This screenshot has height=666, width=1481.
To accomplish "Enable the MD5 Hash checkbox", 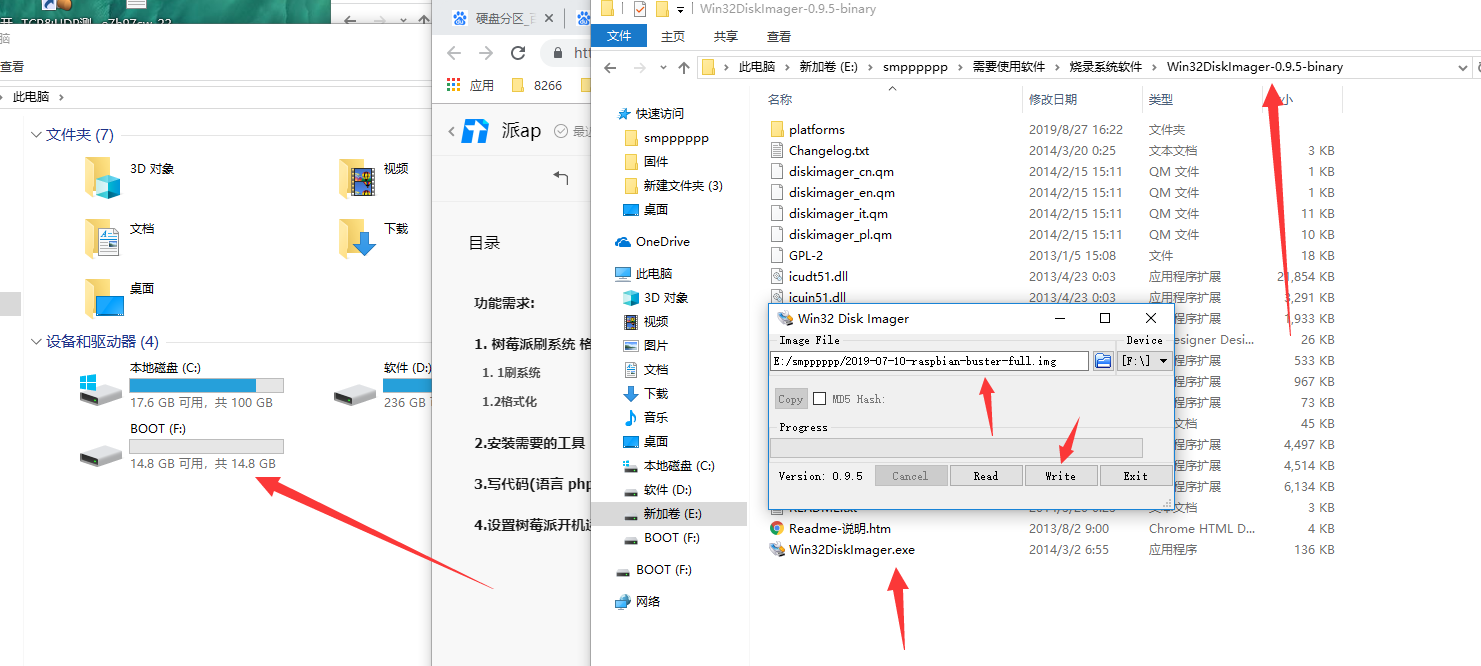I will point(820,399).
